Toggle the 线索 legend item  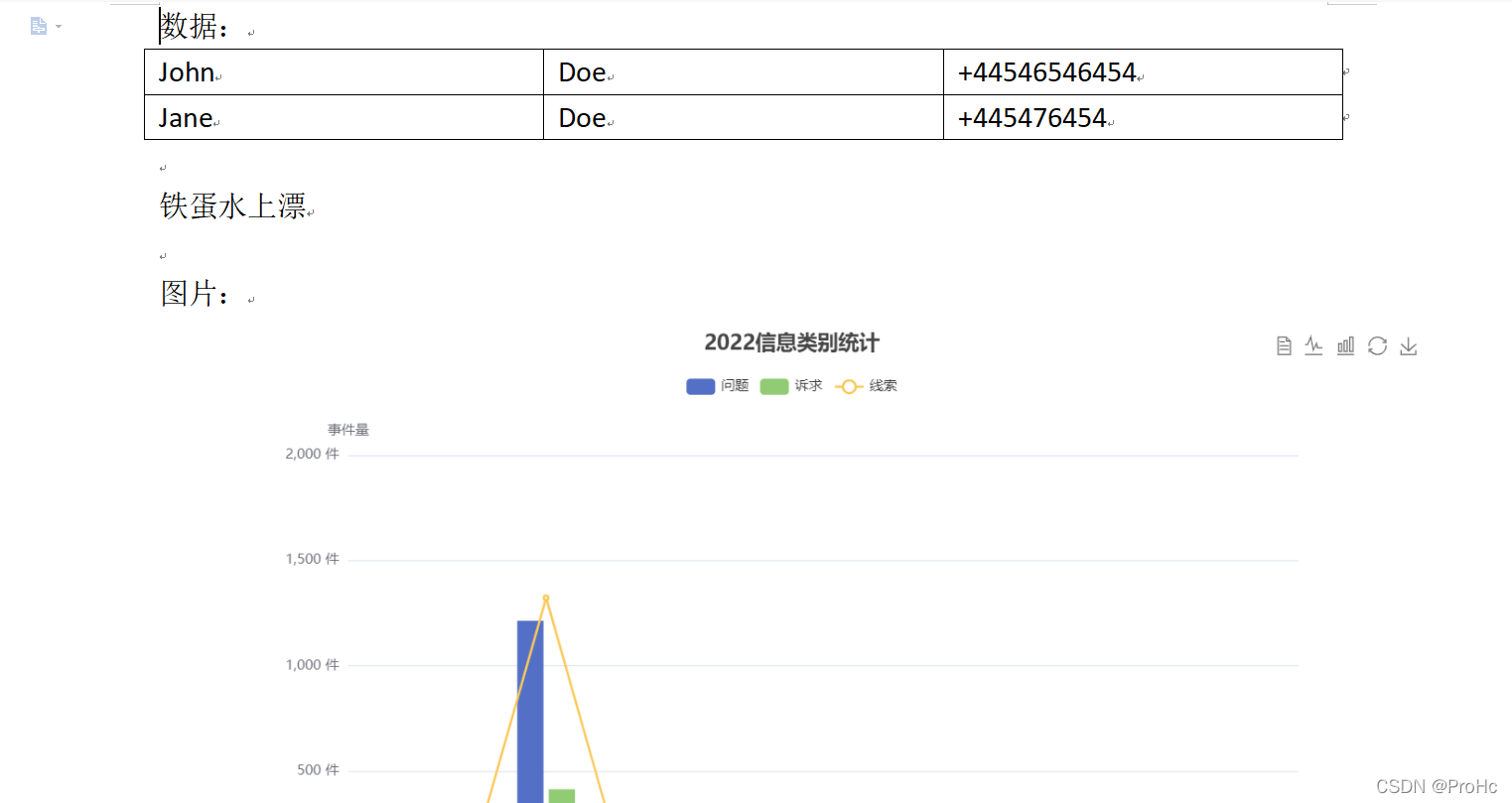[x=866, y=386]
